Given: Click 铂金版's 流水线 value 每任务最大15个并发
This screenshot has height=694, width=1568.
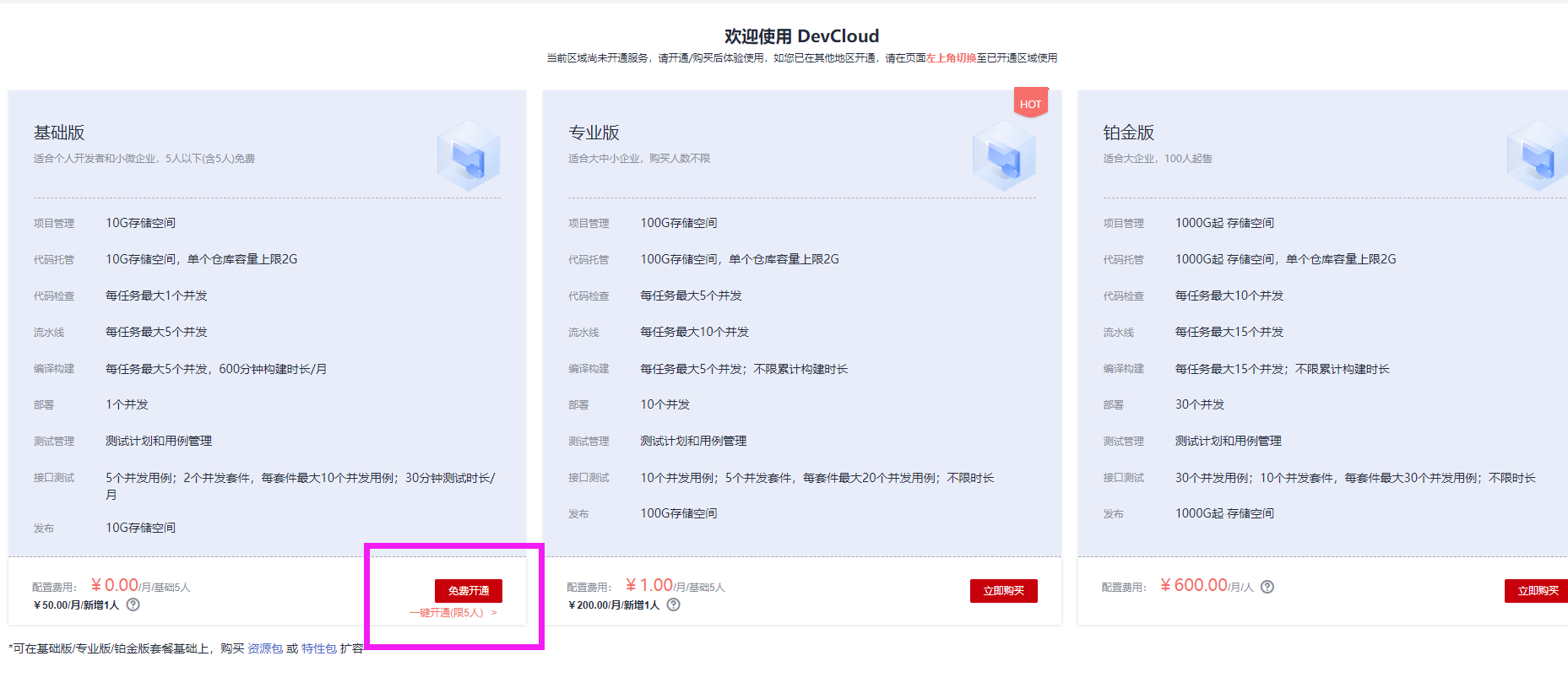Looking at the screenshot, I should click(1229, 332).
